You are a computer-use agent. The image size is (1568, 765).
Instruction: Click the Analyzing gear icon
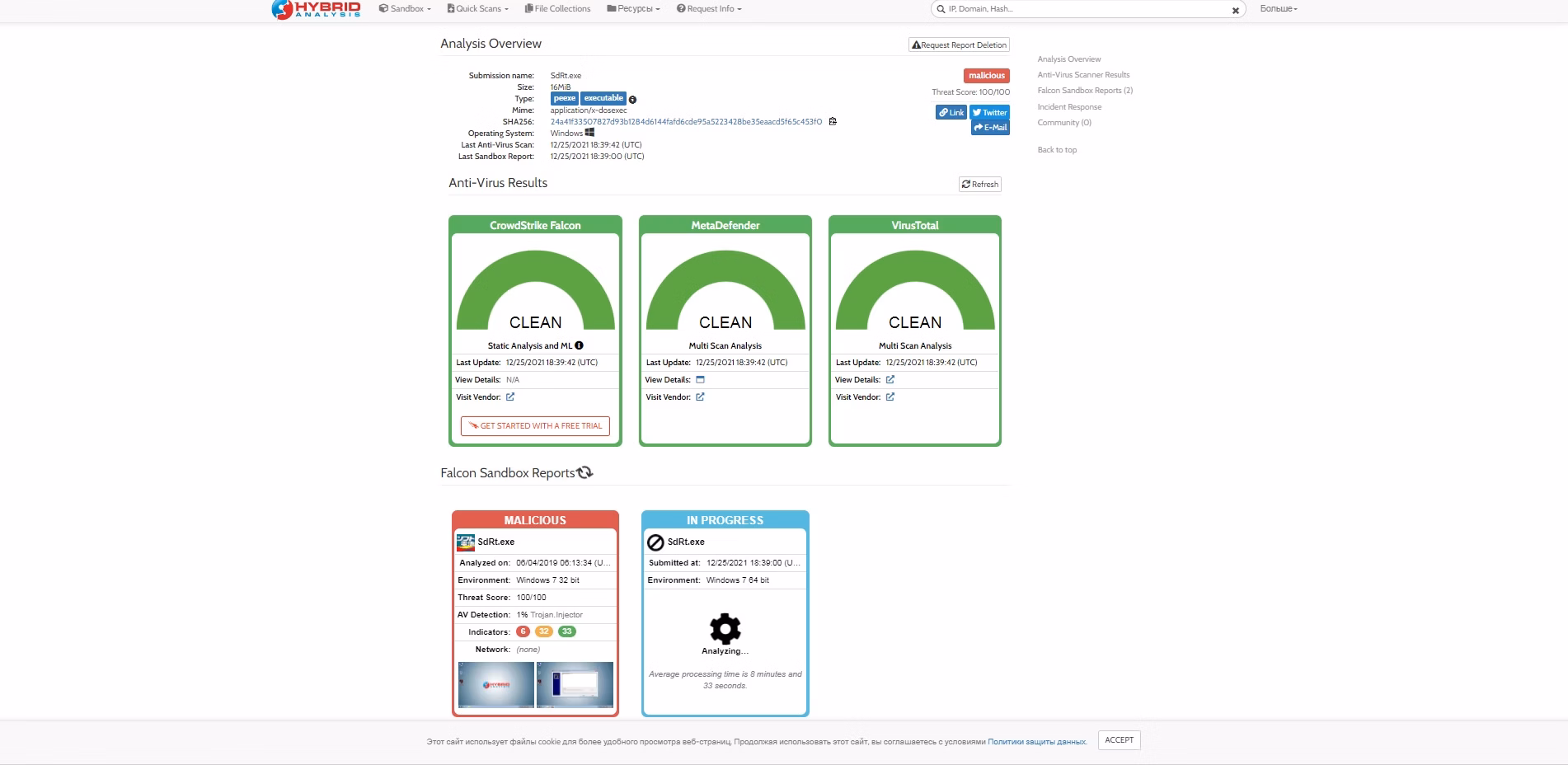click(725, 628)
